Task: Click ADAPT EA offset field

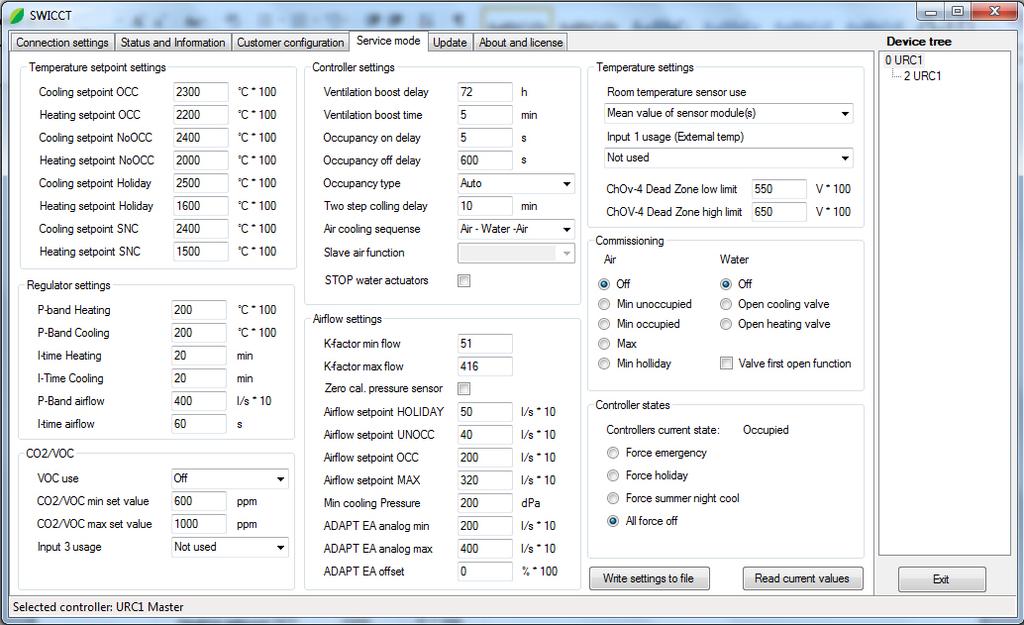Action: pyautogui.click(x=485, y=571)
